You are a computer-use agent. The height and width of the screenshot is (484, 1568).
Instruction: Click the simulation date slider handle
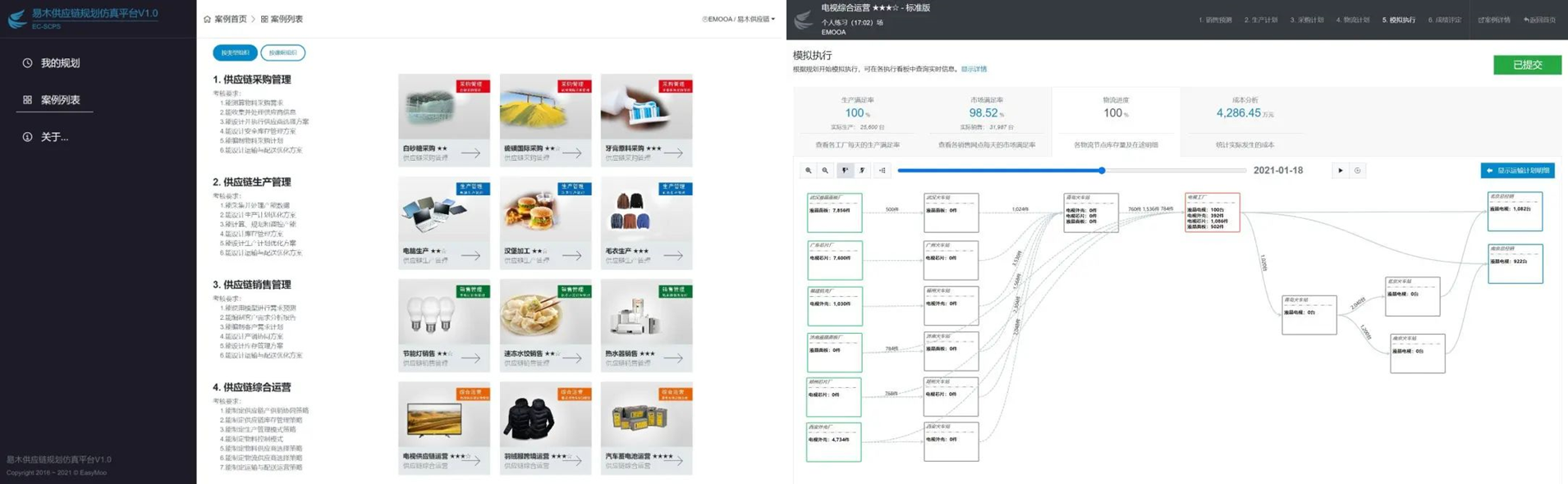pyautogui.click(x=1102, y=171)
